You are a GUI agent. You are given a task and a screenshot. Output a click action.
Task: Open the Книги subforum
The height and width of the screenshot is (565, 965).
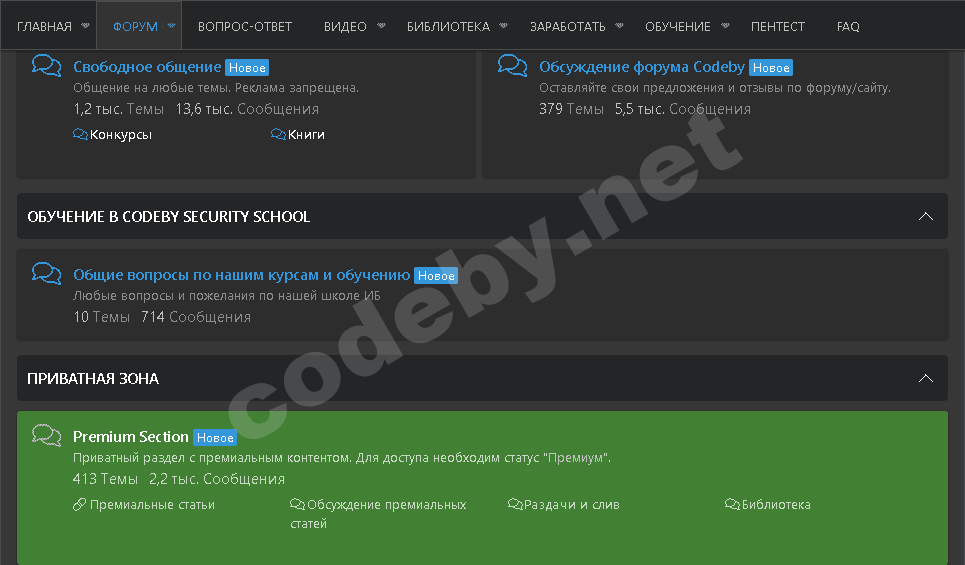[x=306, y=135]
